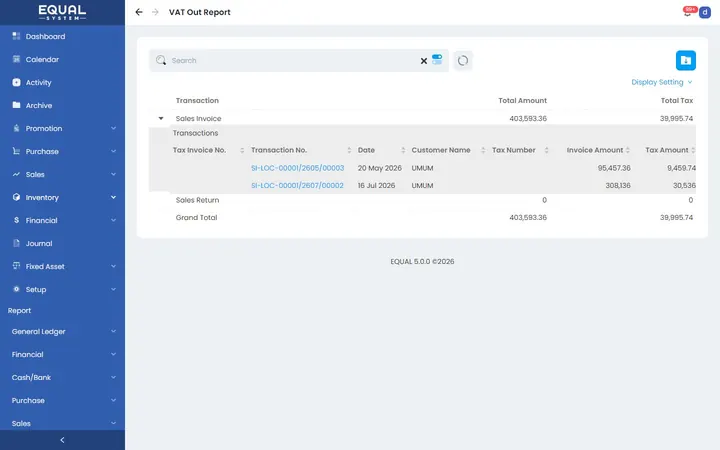The image size is (720, 450).
Task: Select the first Purchase cart icon
Action: click(17, 151)
